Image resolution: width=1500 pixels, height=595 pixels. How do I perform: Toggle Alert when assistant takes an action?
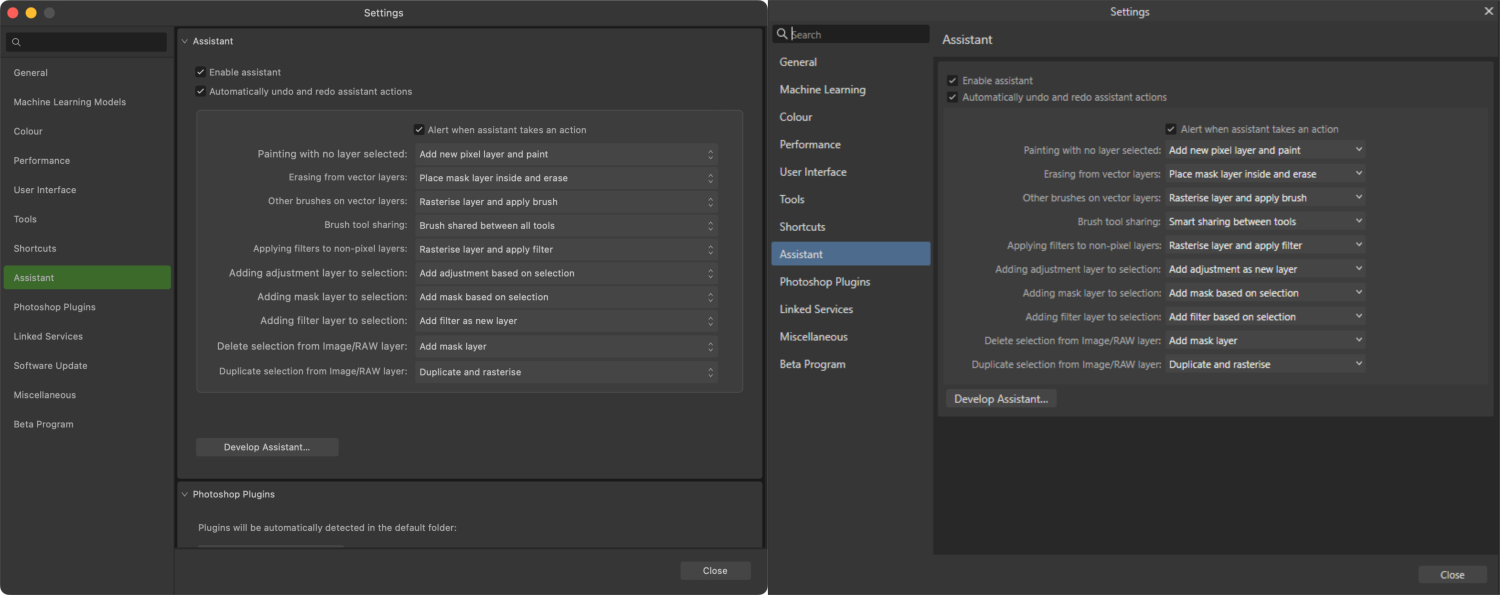click(x=419, y=129)
